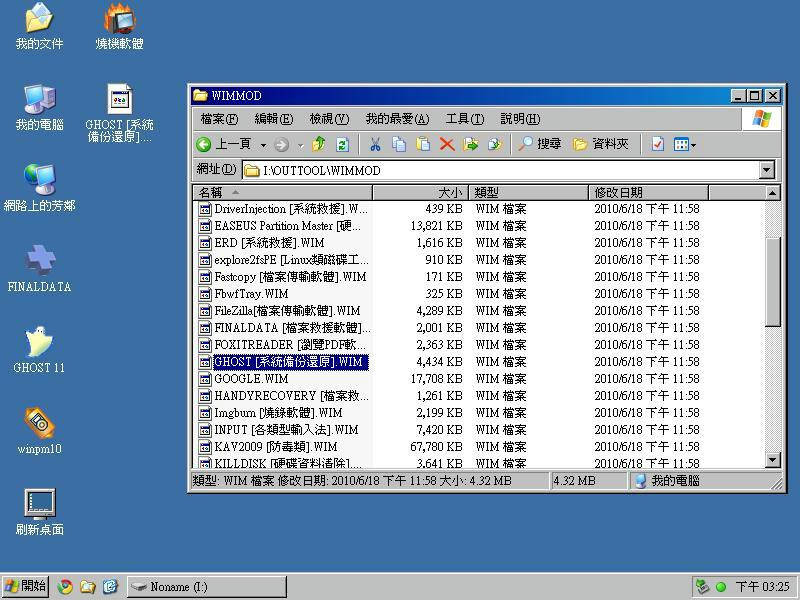800x600 pixels.
Task: Select the GHOST [系統備份還原] desktop file icon
Action: pos(119,113)
